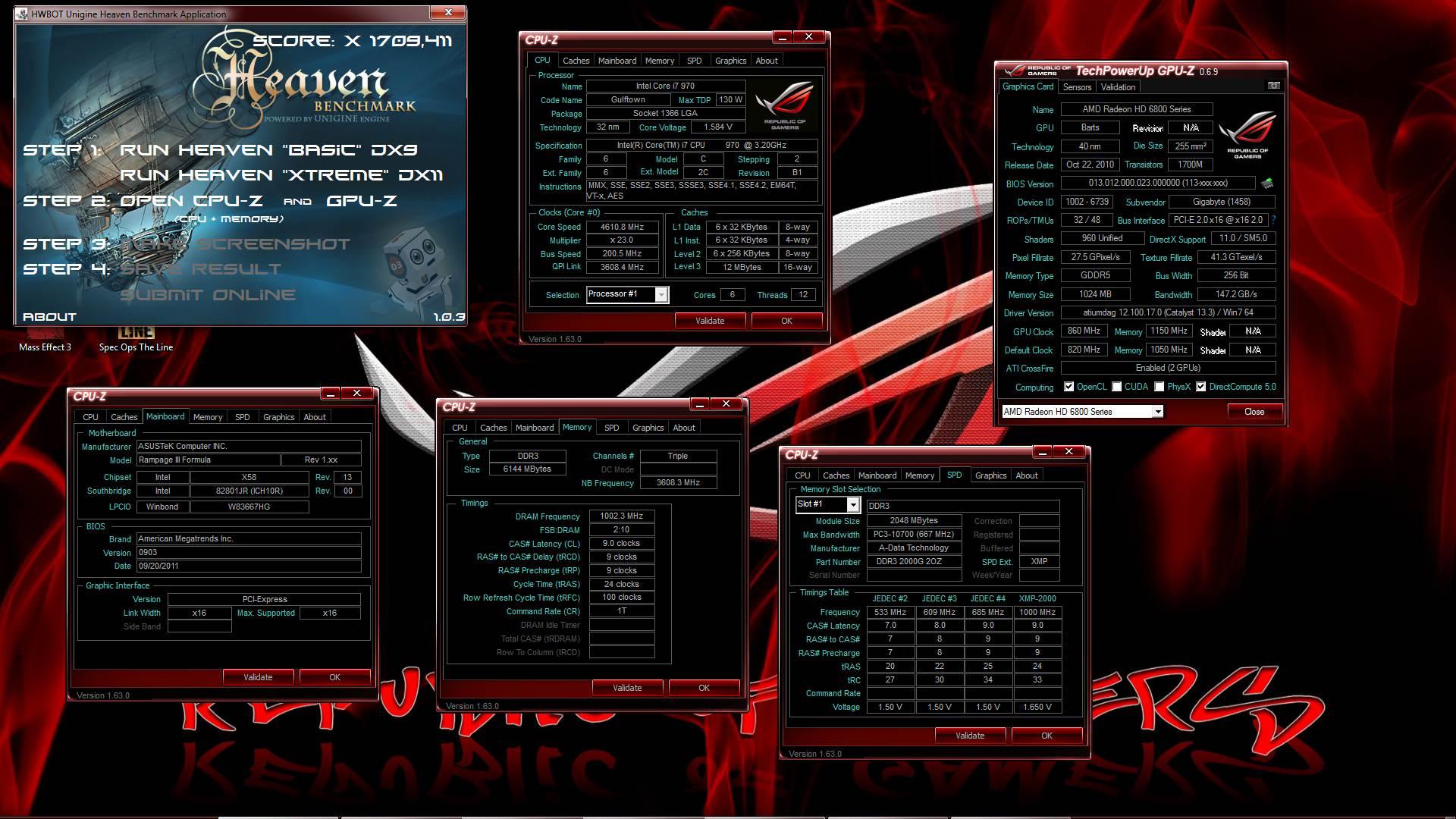This screenshot has height=819, width=1456.
Task: Click Memory tab in Mainboard window
Action: point(208,417)
